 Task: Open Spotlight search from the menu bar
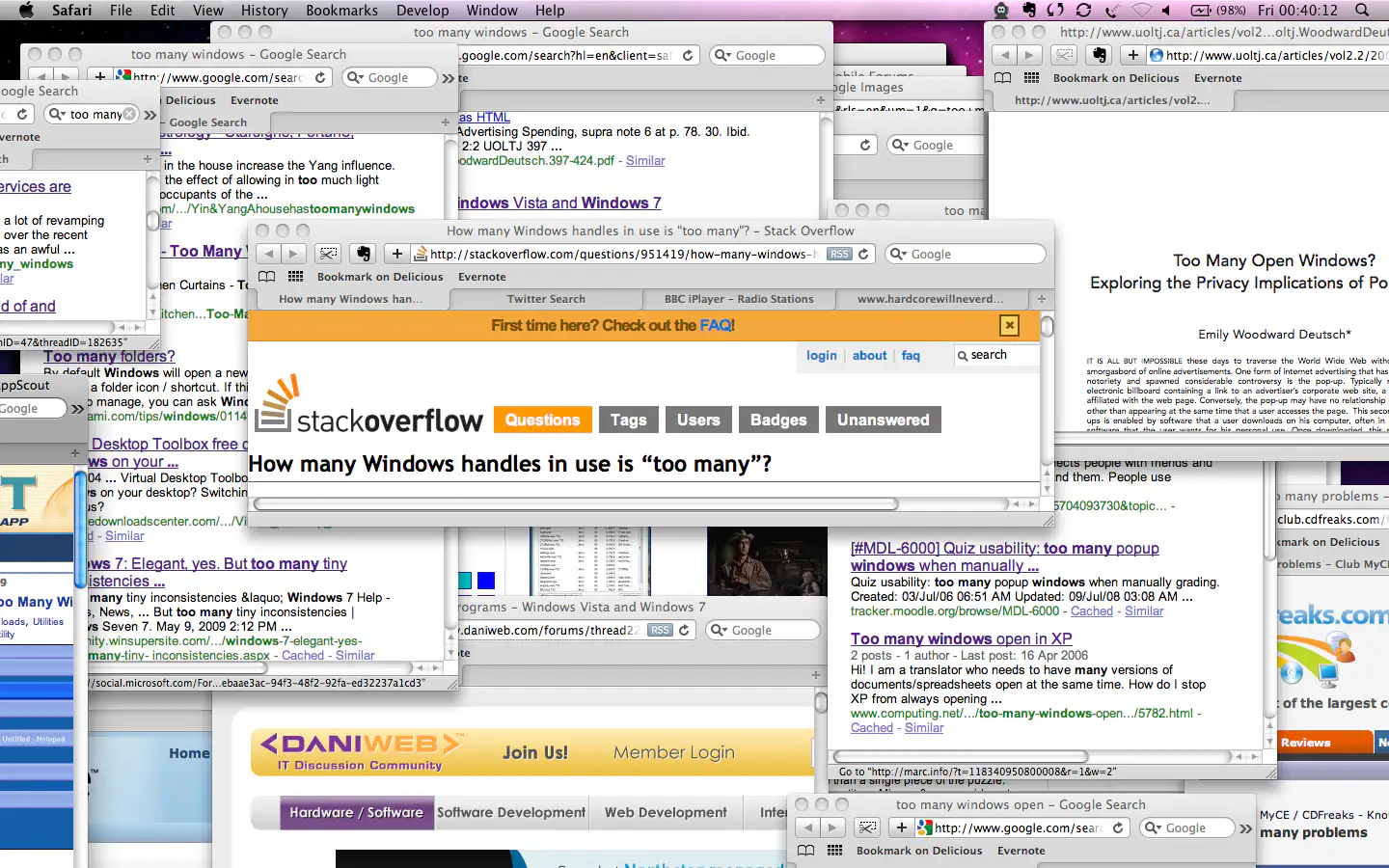[1362, 11]
